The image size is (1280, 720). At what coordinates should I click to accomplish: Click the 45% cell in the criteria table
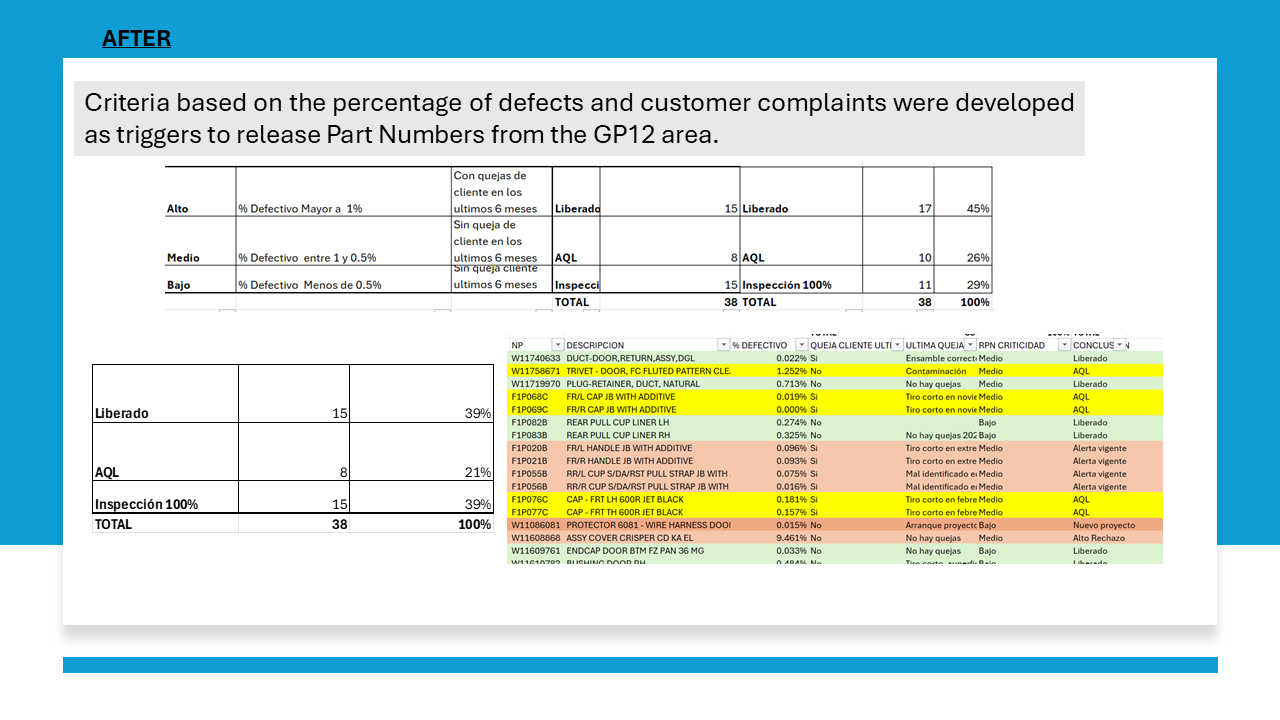[963, 192]
